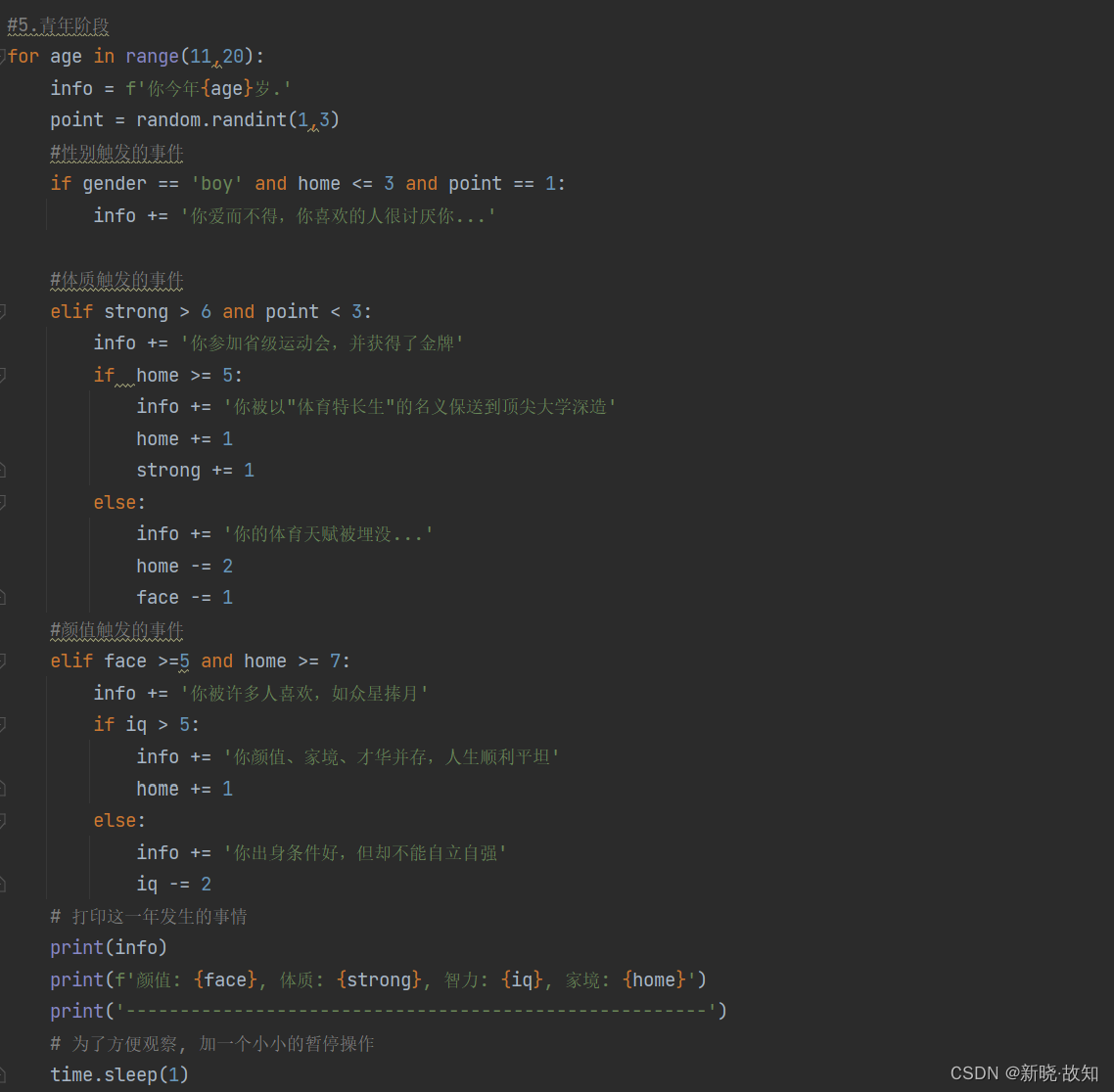Collapse the else block above 'iq -= 2'
This screenshot has width=1114, height=1092.
pos(2,820)
